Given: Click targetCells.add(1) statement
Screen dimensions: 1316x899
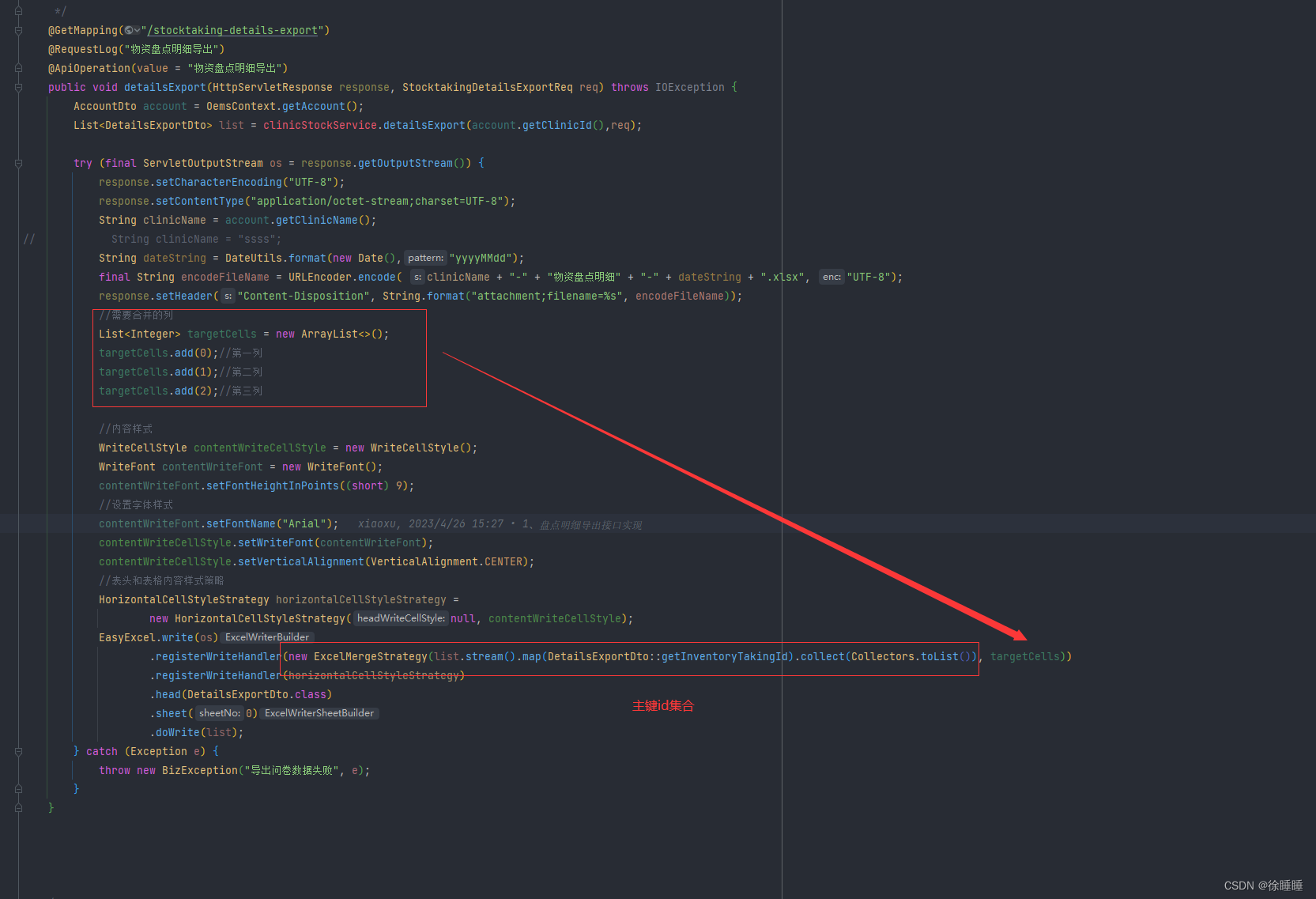Looking at the screenshot, I should coord(159,372).
